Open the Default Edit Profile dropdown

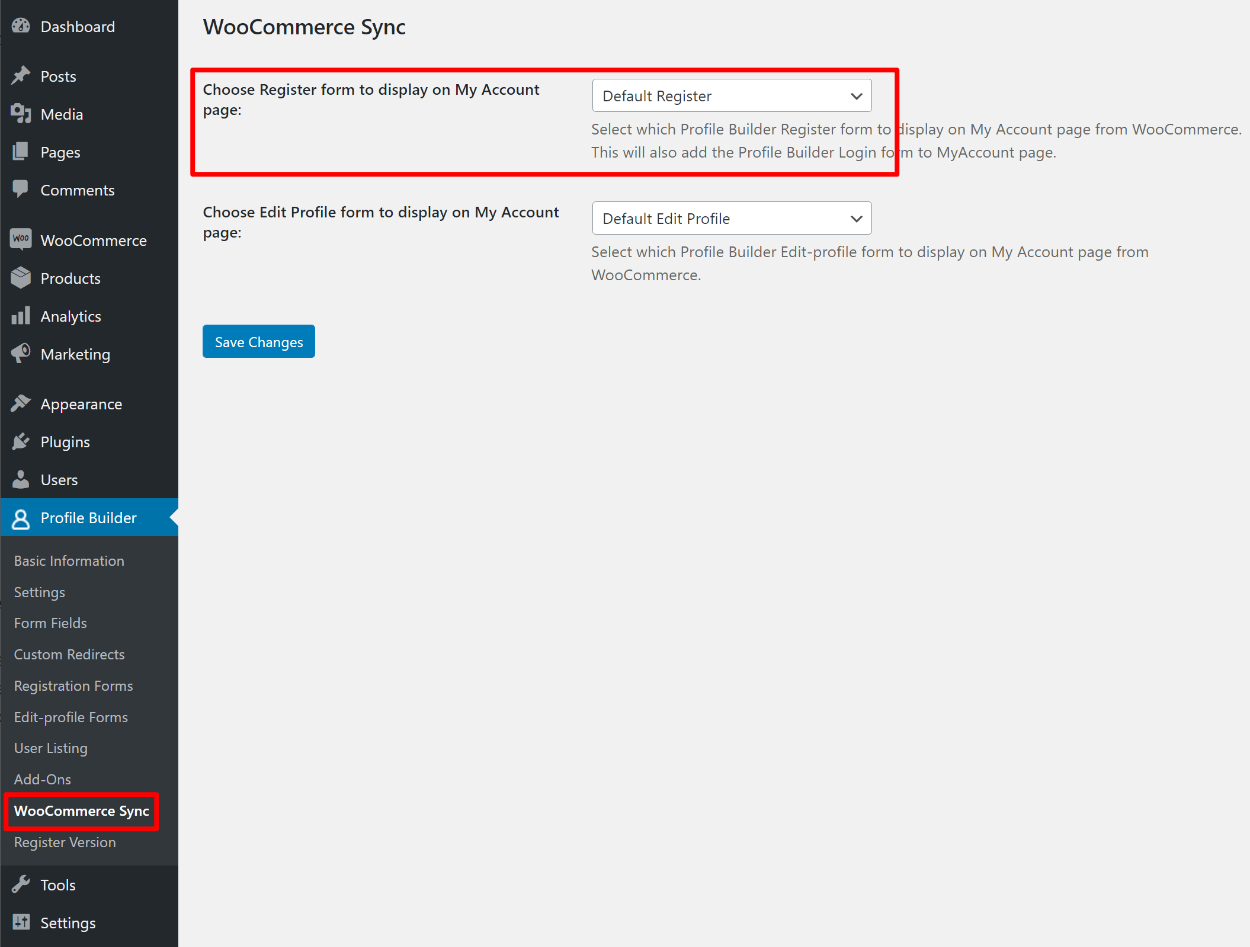tap(731, 218)
